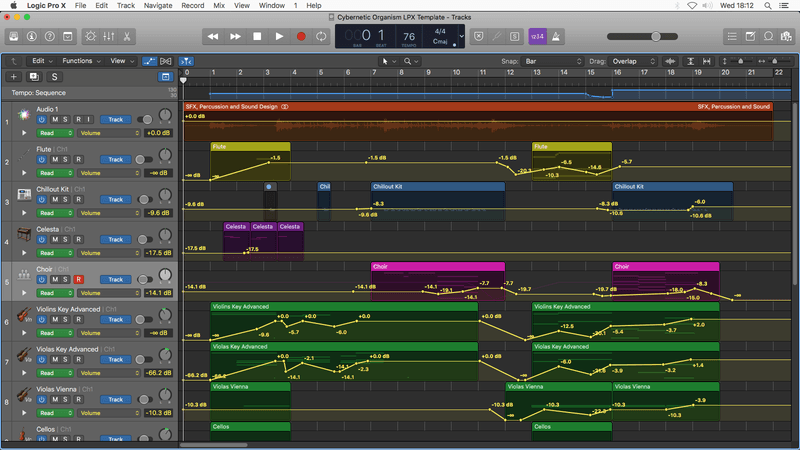Open the Apple Loops browser
800x450 pixels.
point(768,36)
